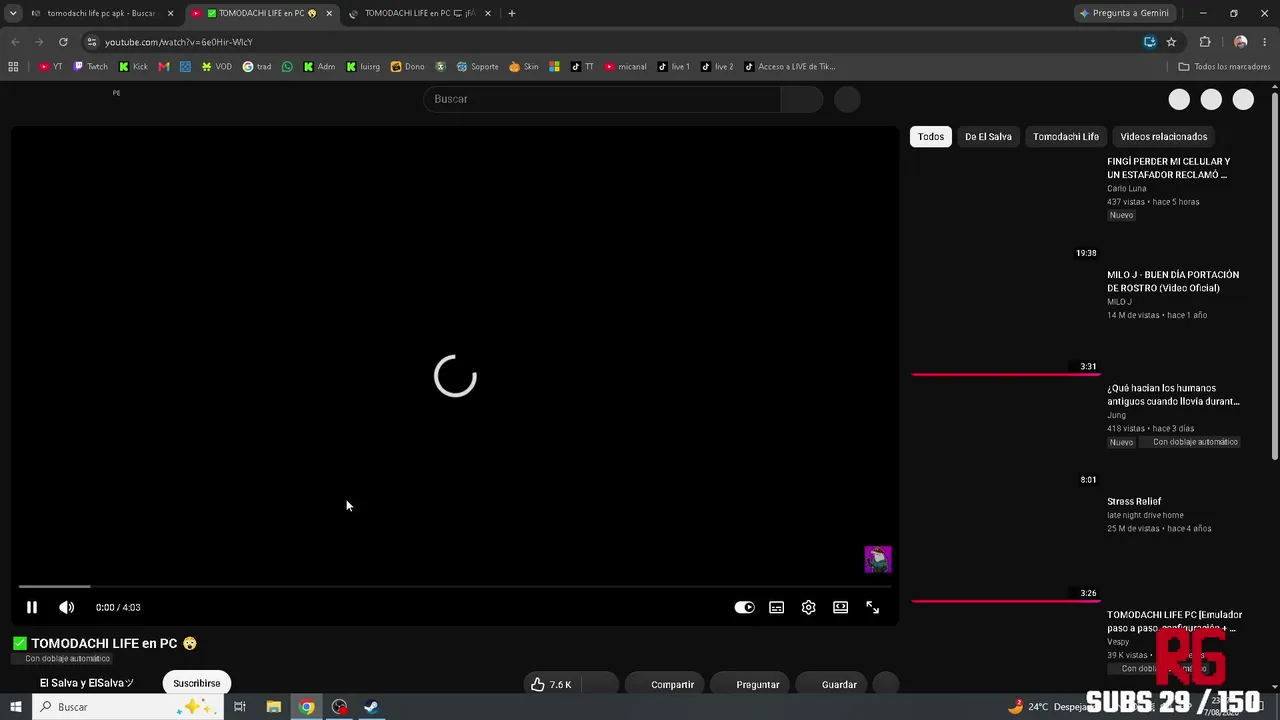Select the De El Salva filter chip
The image size is (1280, 720).
(x=988, y=137)
